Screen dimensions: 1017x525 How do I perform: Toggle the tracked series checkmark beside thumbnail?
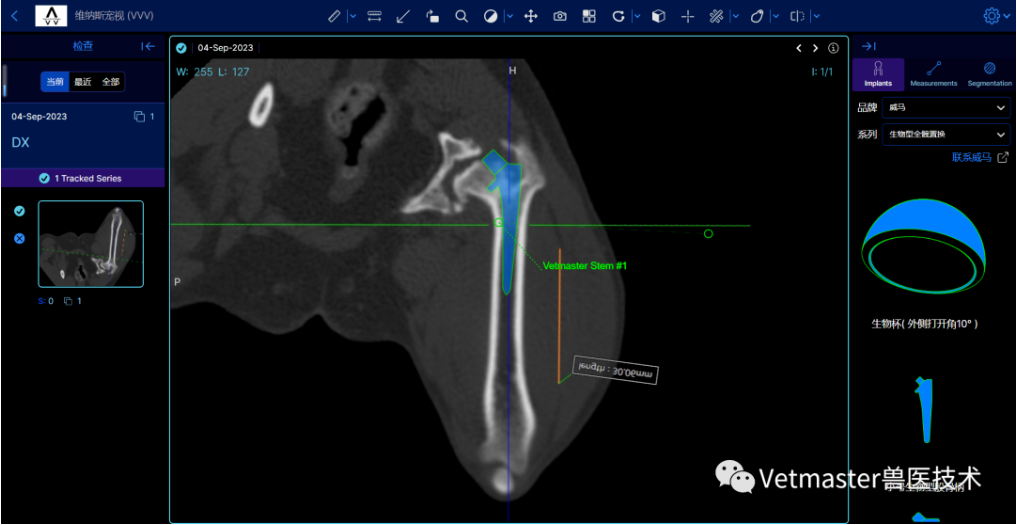click(x=19, y=211)
